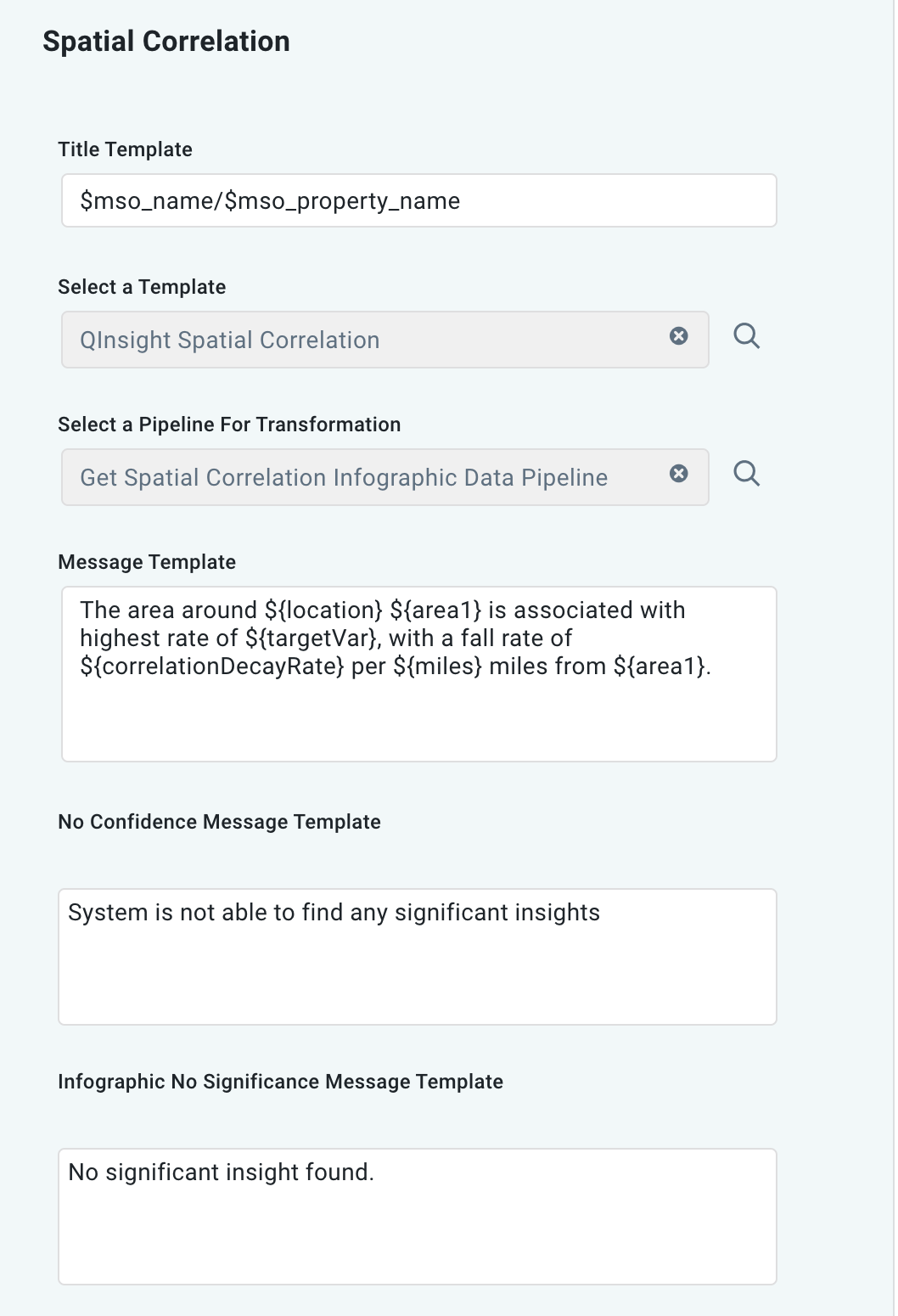The height and width of the screenshot is (1316, 898).
Task: Click the Title Template label
Action: pyautogui.click(x=124, y=149)
